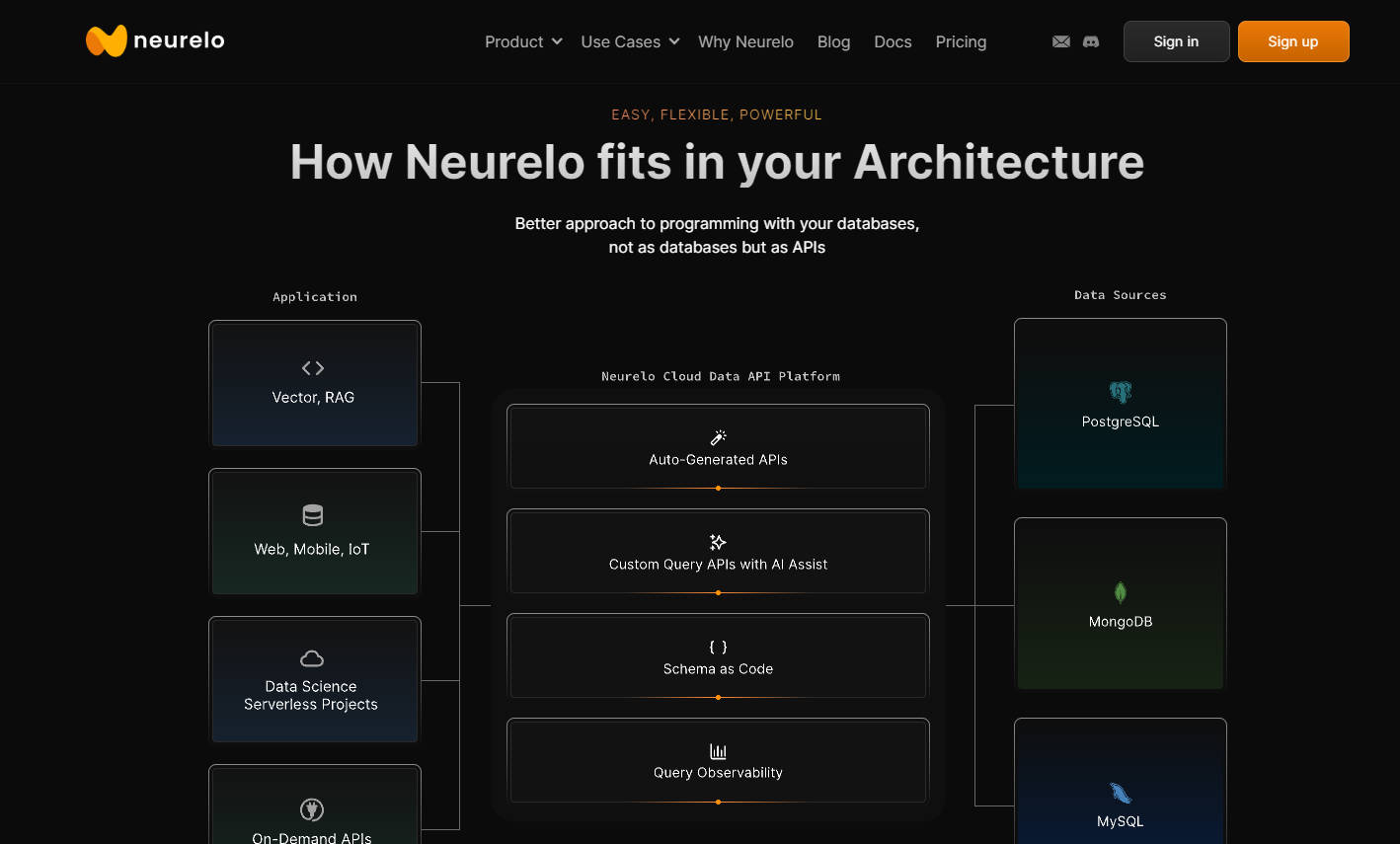The height and width of the screenshot is (844, 1400).
Task: Click the database icon on Web, Mobile, IoT card
Action: 312,514
